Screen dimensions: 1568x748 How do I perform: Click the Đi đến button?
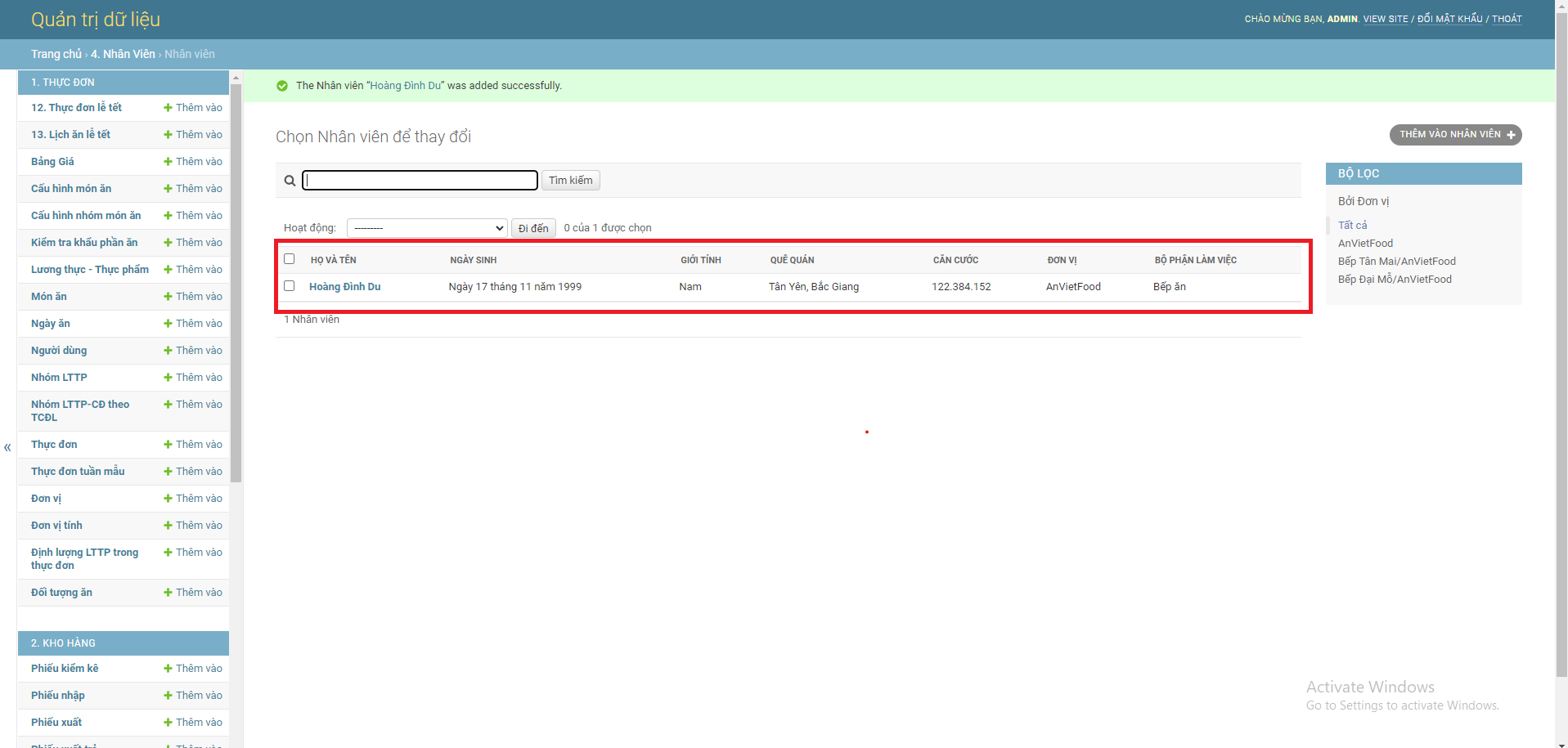532,227
